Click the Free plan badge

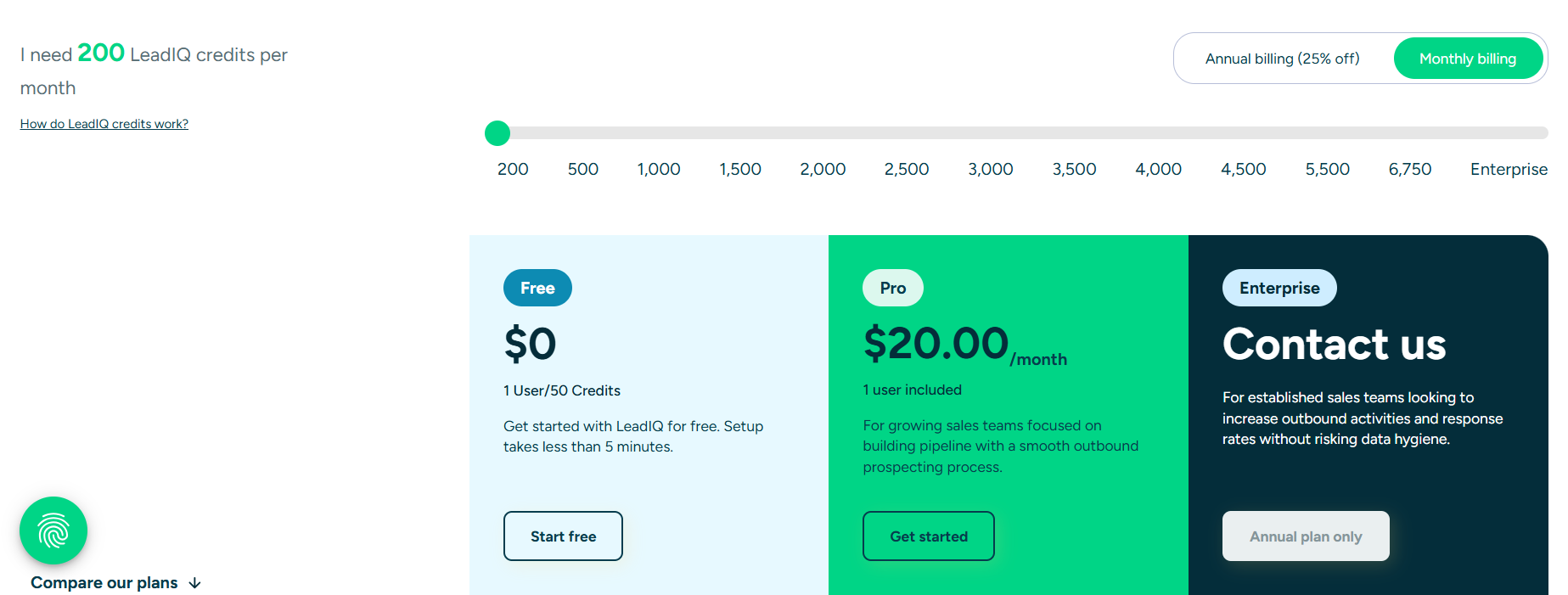[x=537, y=288]
